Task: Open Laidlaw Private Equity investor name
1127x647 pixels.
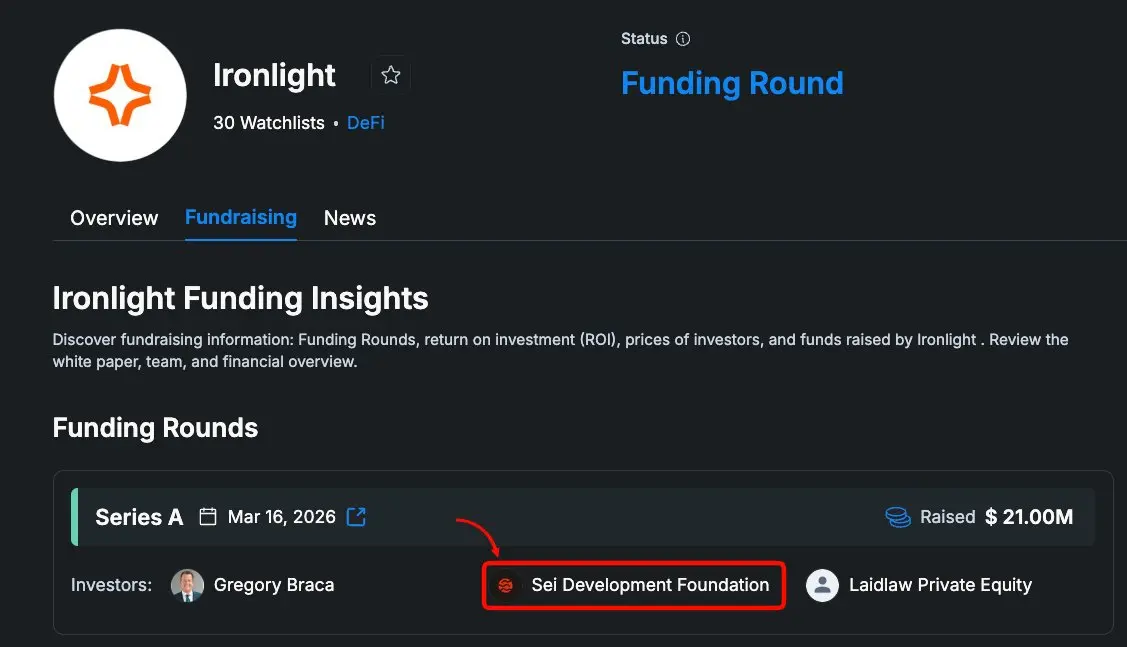Action: 940,586
